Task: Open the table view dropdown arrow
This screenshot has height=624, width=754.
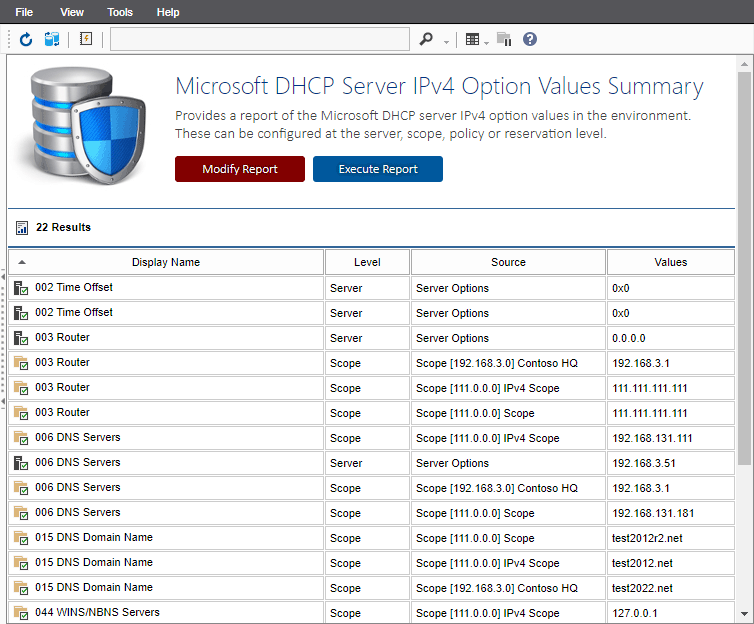Action: pyautogui.click(x=487, y=43)
